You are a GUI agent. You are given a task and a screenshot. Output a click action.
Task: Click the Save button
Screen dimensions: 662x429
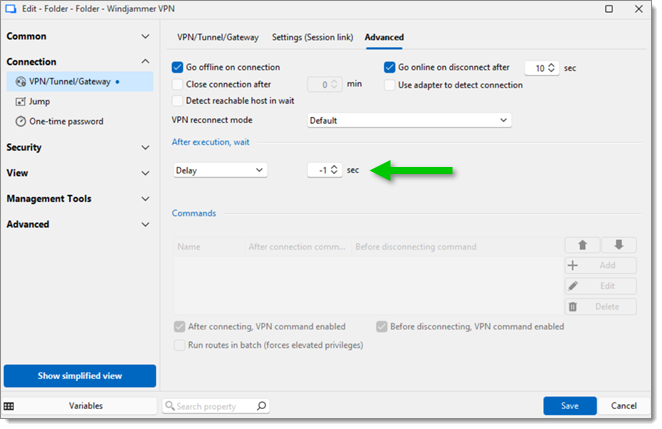[x=569, y=406]
